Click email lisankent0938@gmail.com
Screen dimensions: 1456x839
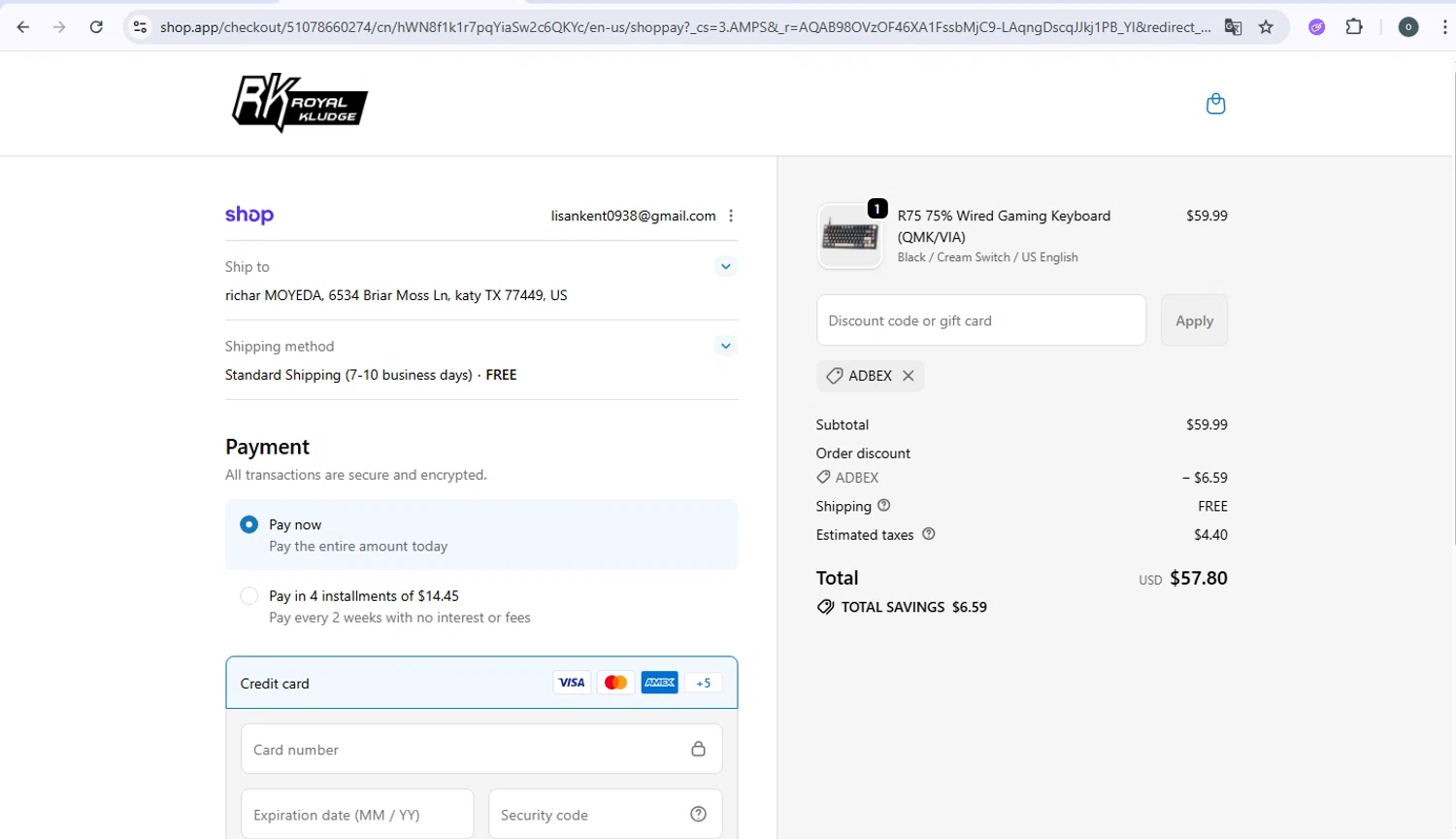[x=633, y=216]
